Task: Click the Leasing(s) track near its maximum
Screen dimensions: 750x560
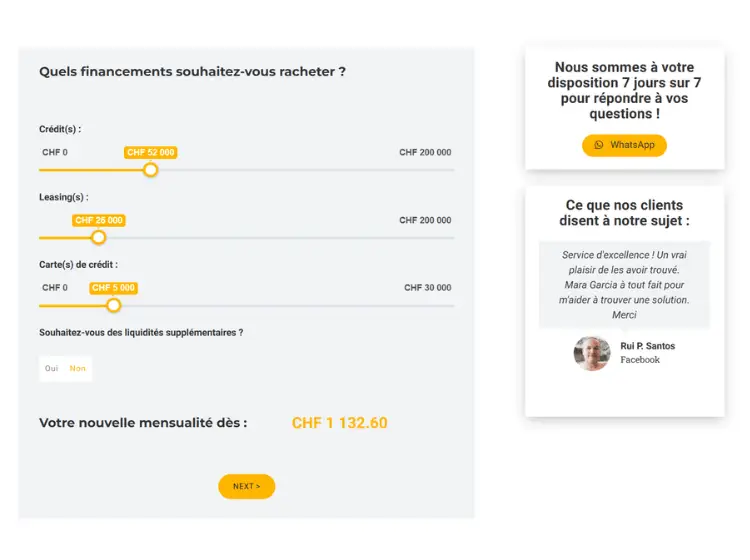Action: pyautogui.click(x=445, y=238)
